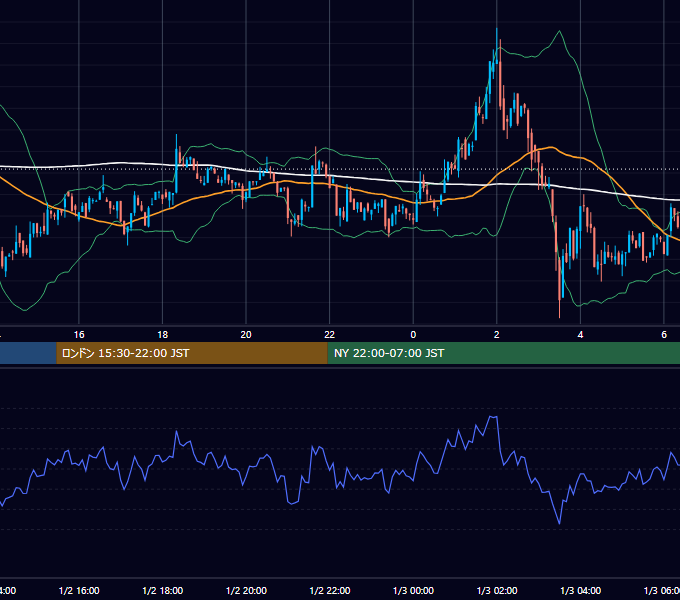Screen dimensions: 680x600
Task: Click the ロンドン 15:30-22:00 JST session bar
Action: coord(192,353)
